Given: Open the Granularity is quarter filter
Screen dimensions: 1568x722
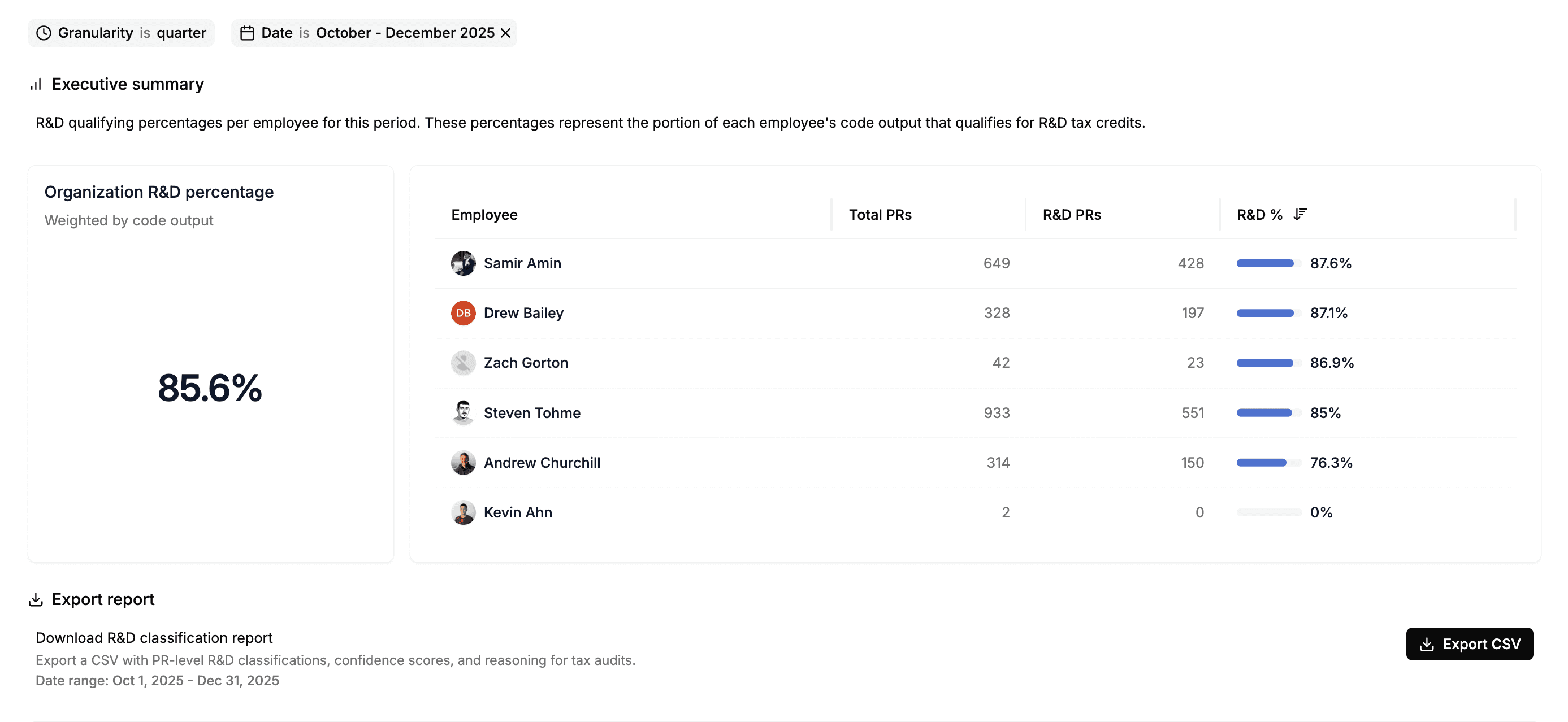Looking at the screenshot, I should pos(121,33).
